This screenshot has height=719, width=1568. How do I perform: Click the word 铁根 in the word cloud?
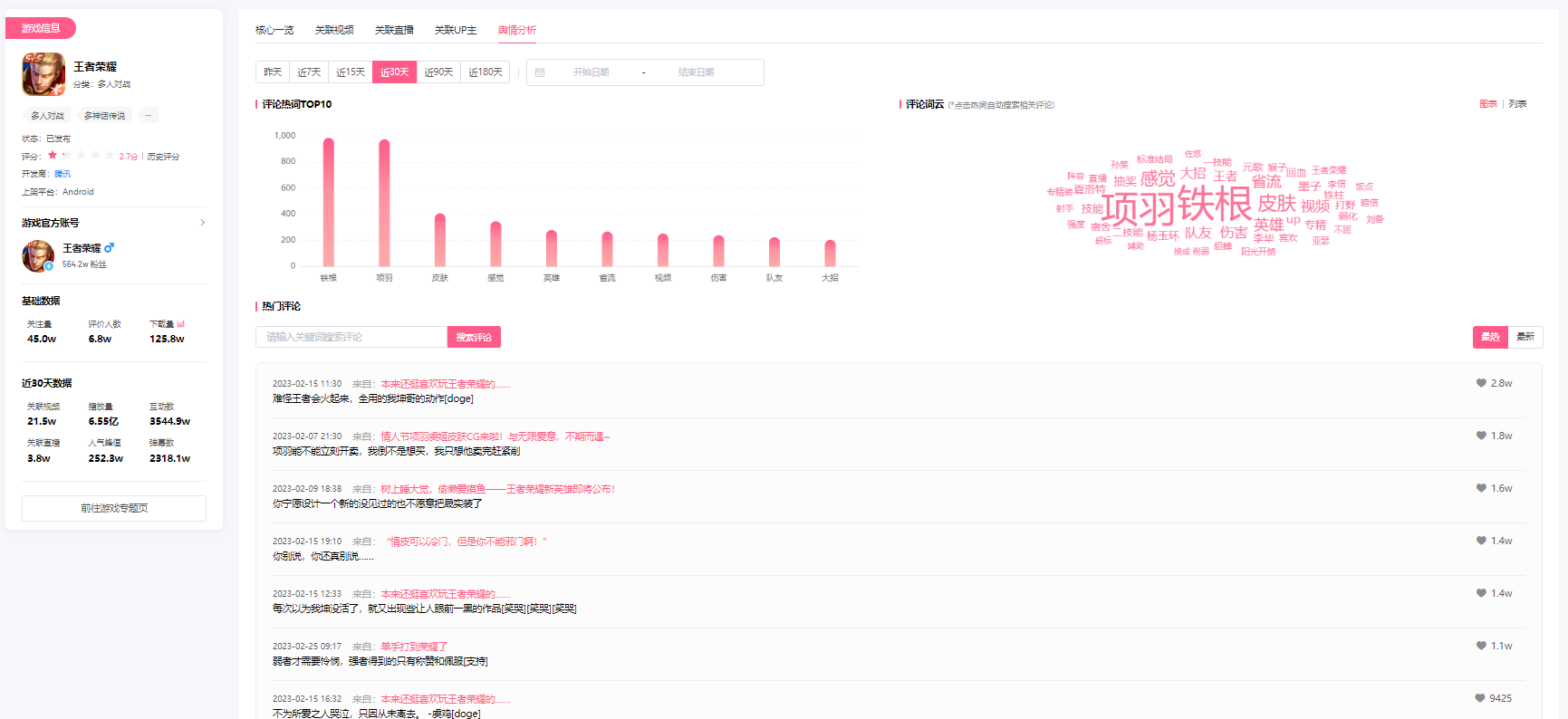(1215, 204)
